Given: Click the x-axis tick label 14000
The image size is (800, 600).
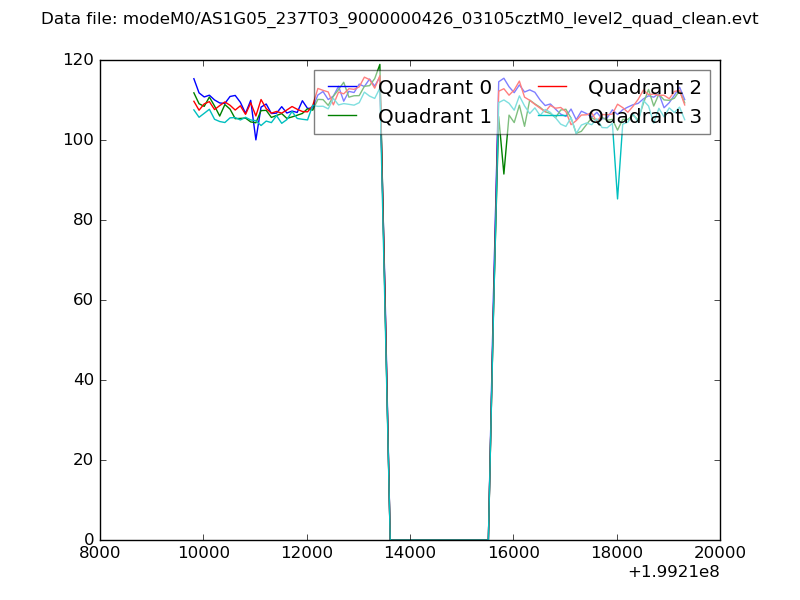Looking at the screenshot, I should coord(410,553).
